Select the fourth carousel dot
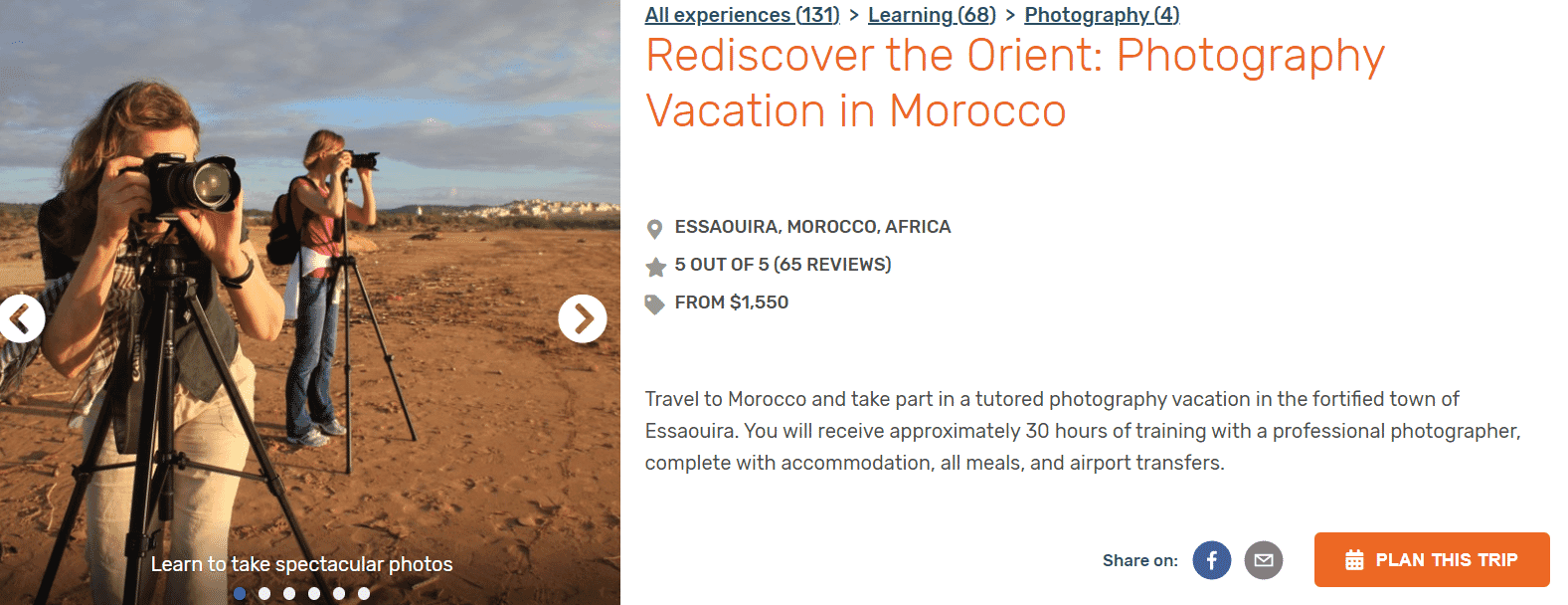 click(x=314, y=593)
